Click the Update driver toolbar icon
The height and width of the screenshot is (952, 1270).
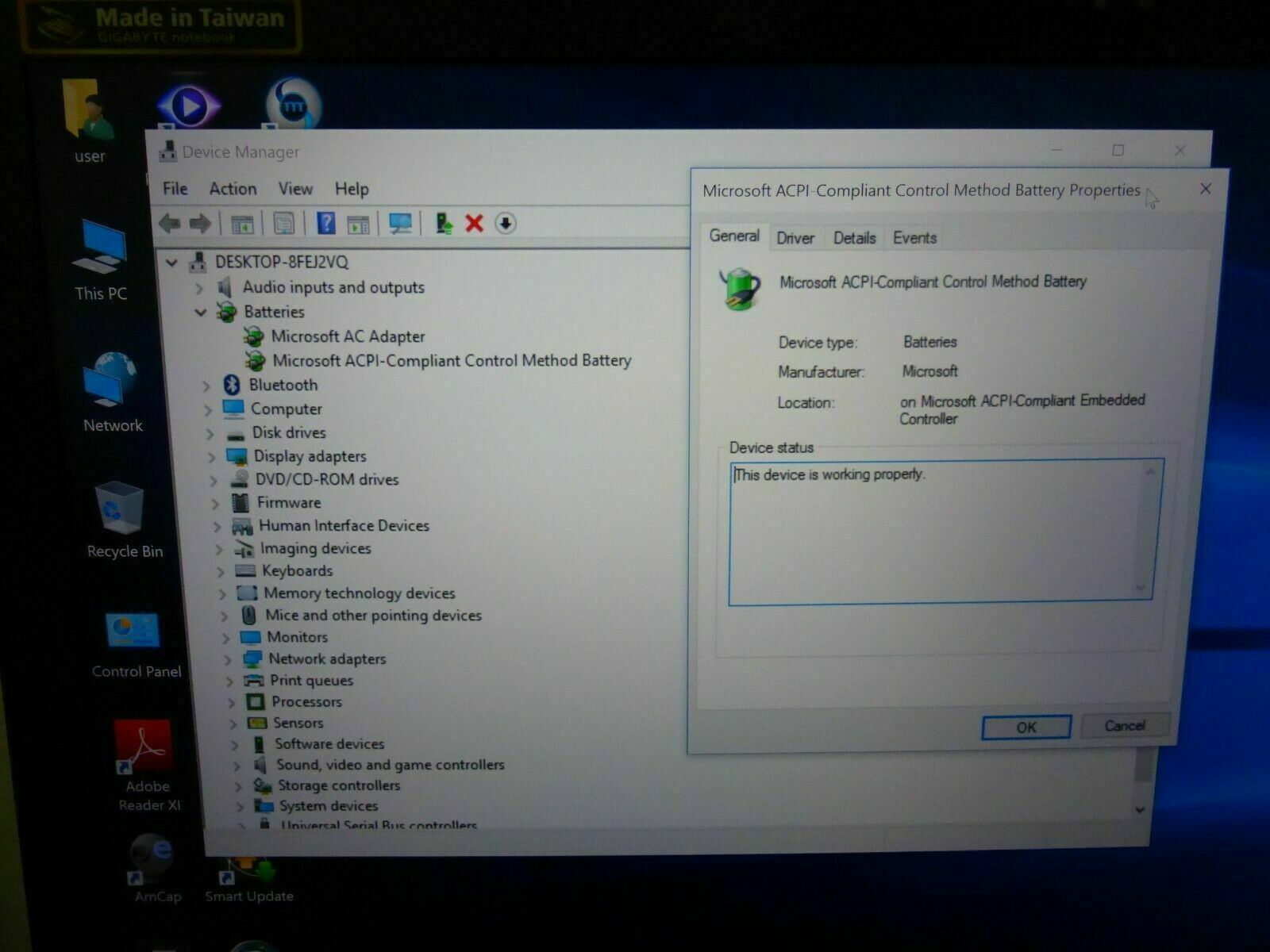tap(444, 223)
